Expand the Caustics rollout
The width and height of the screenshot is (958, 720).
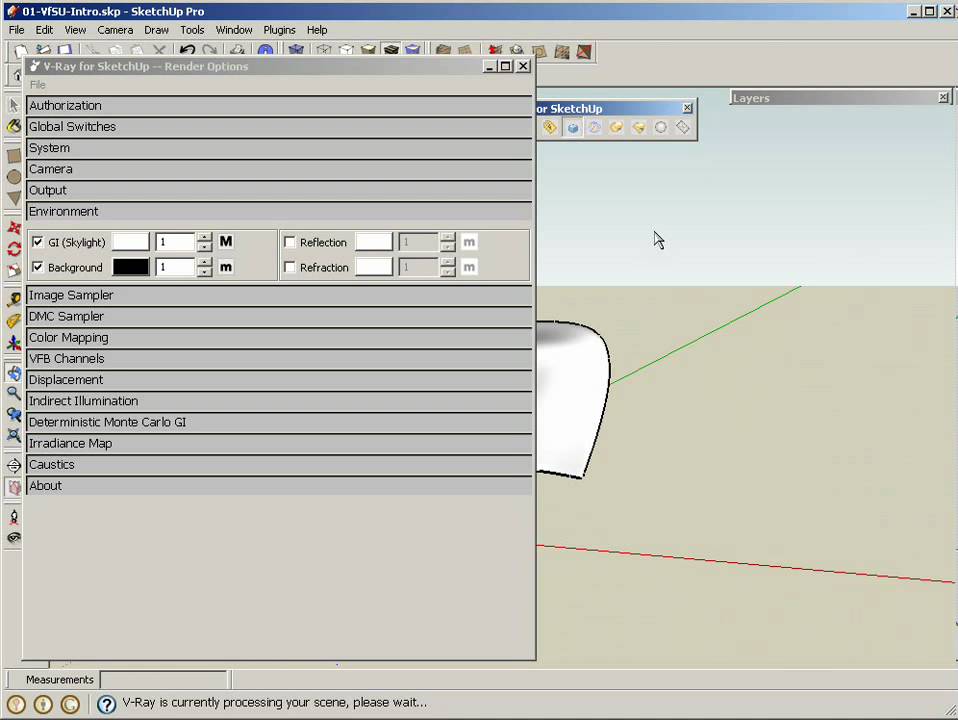pyautogui.click(x=279, y=465)
